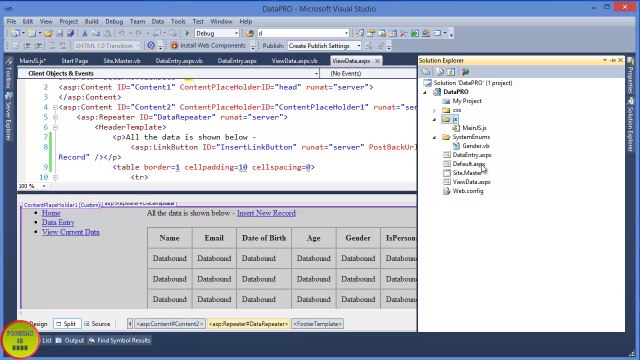Image resolution: width=640 pixels, height=360 pixels.
Task: Click the Undo arrow icon
Action: click(x=121, y=33)
